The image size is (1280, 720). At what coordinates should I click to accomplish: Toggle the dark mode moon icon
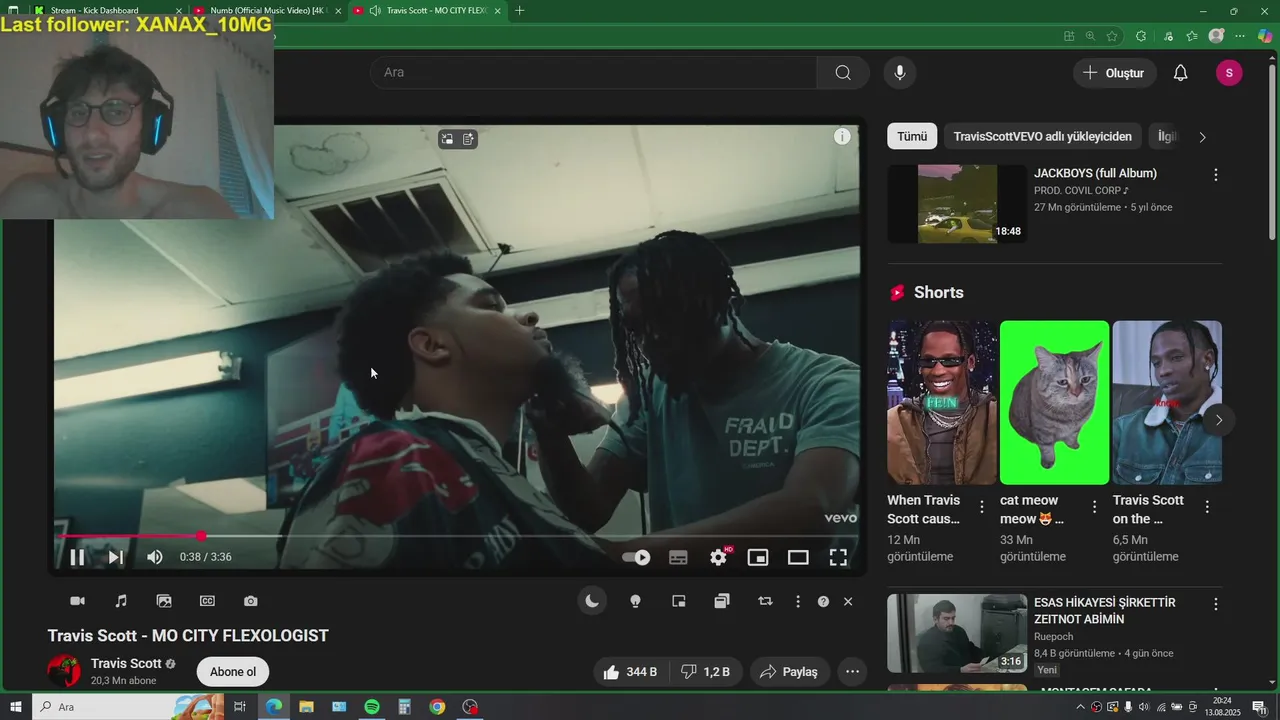[592, 601]
